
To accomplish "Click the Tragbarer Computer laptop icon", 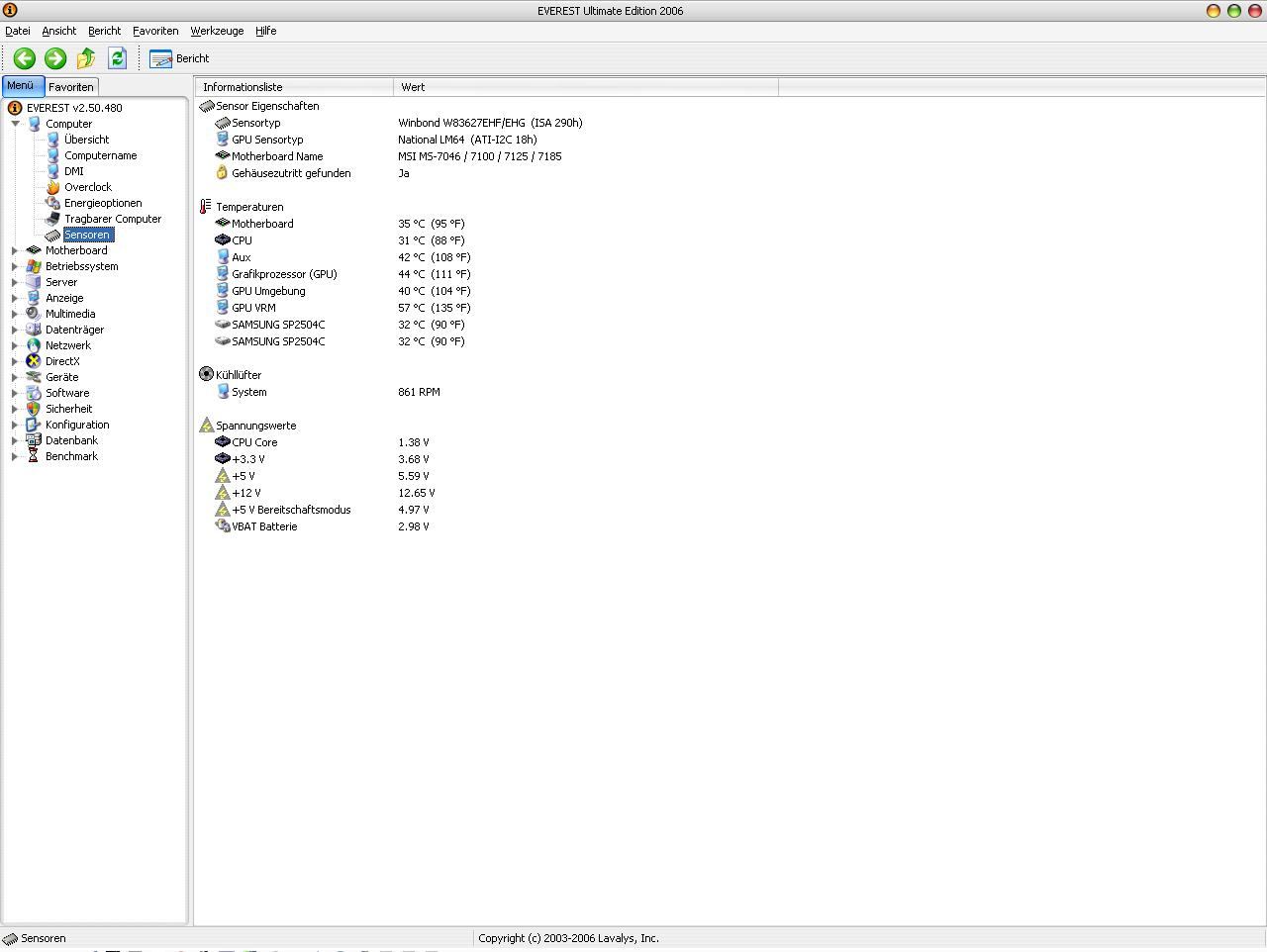I will (x=52, y=219).
